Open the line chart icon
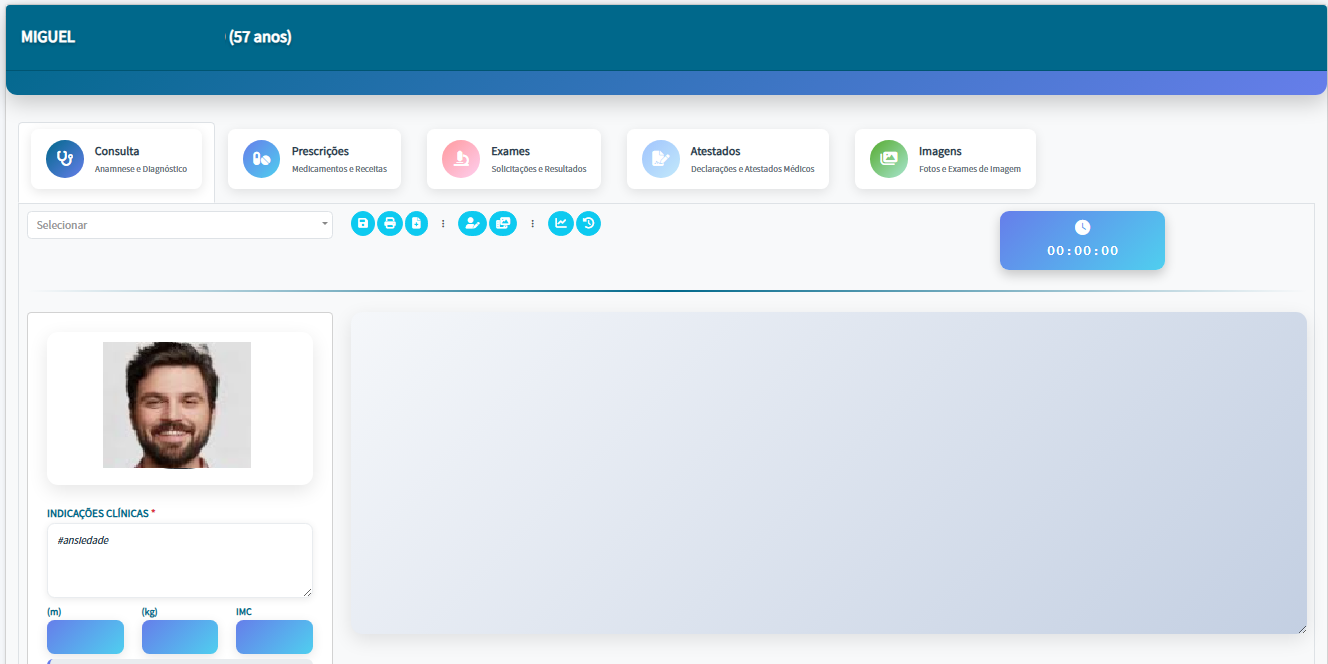This screenshot has width=1328, height=664. pyautogui.click(x=561, y=224)
